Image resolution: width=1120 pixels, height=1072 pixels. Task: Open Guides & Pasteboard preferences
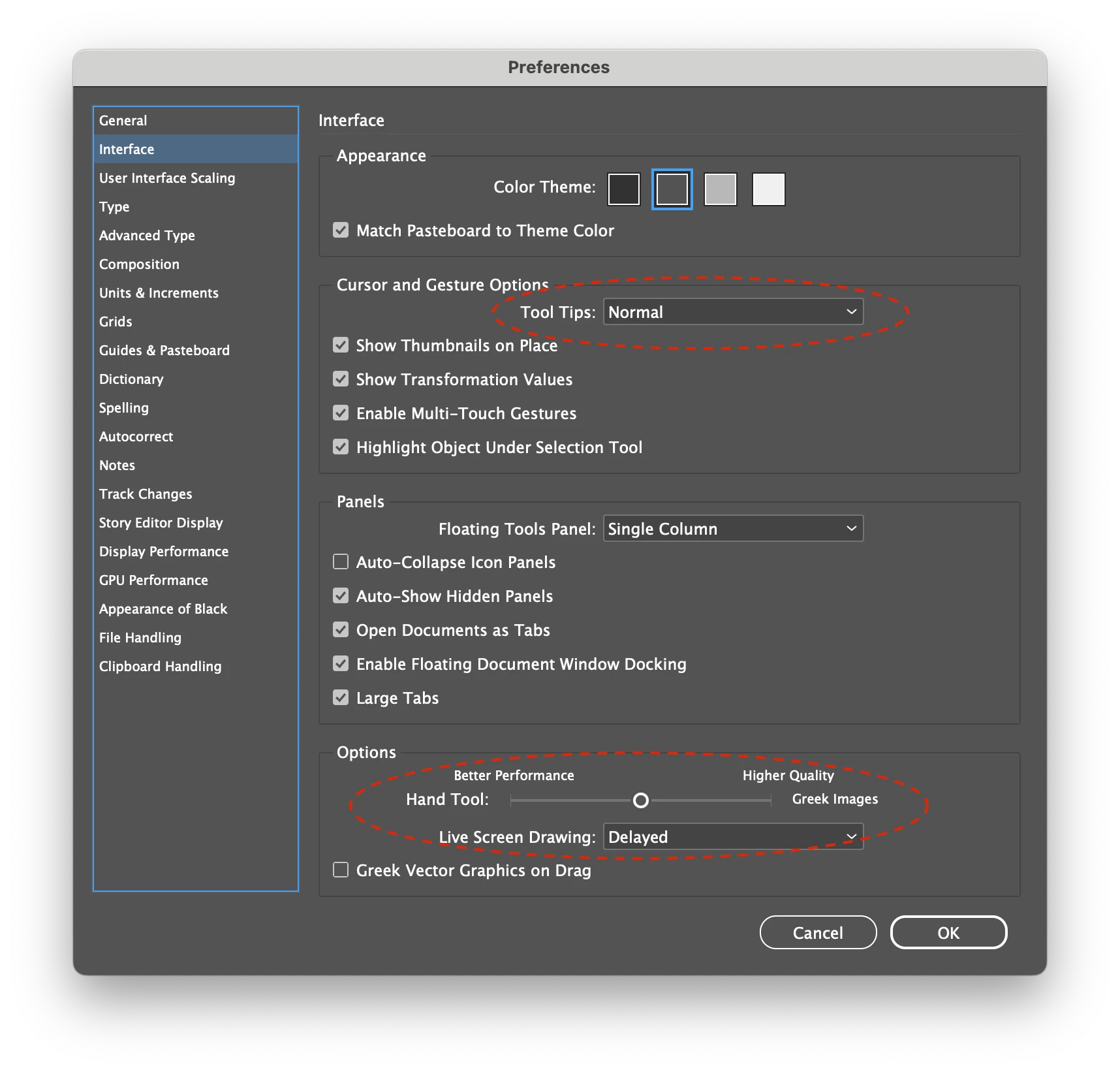[x=196, y=351]
